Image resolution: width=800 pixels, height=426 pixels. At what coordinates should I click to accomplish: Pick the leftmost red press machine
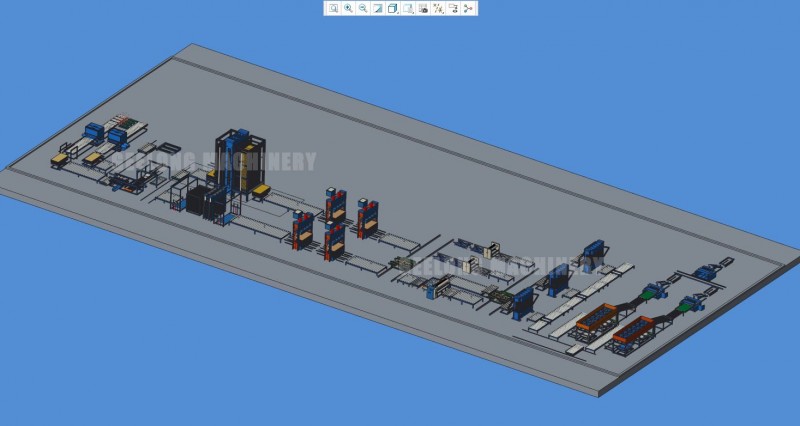[x=301, y=230]
